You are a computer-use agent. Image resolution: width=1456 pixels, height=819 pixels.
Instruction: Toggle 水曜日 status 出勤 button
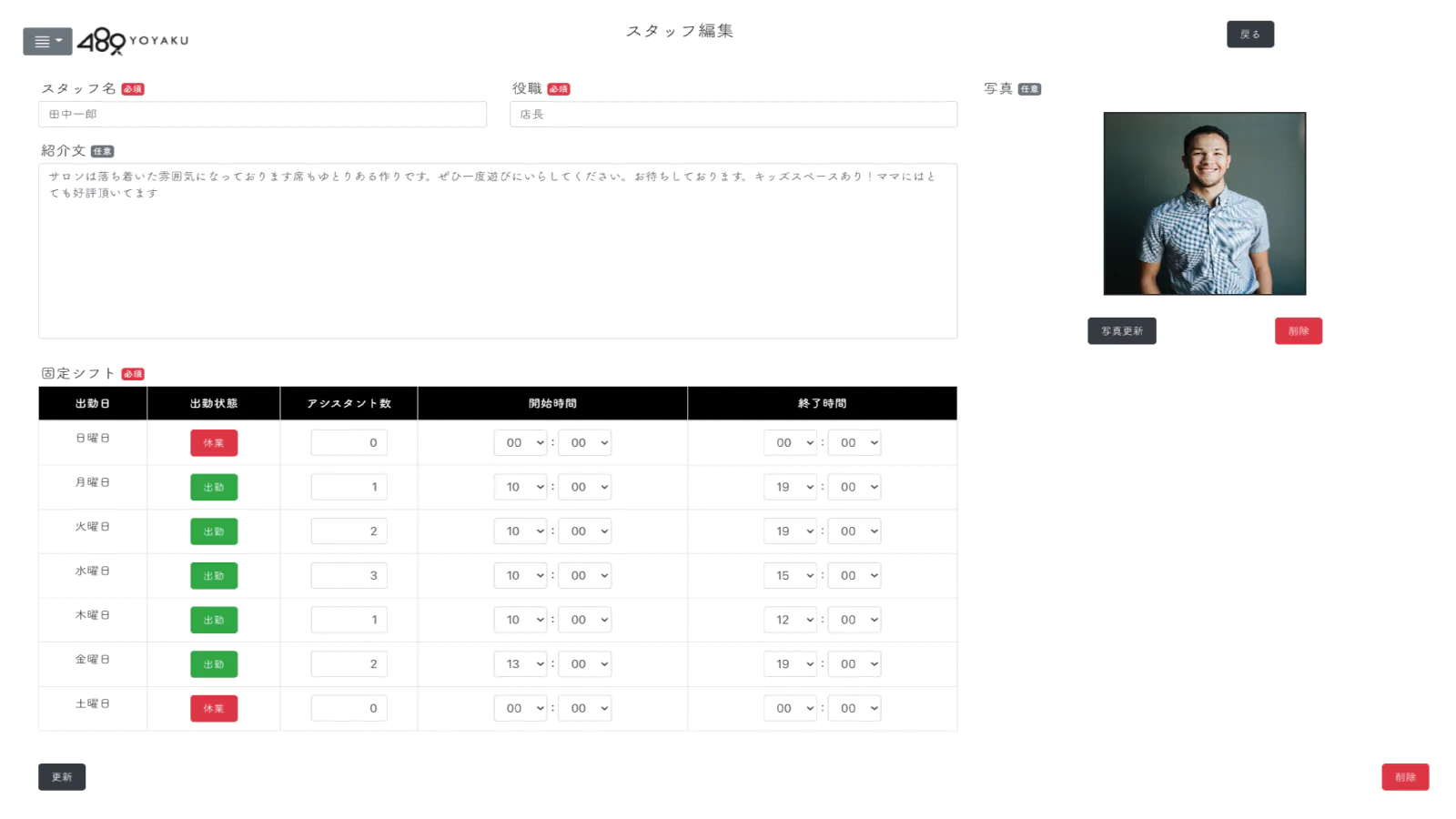pos(214,576)
